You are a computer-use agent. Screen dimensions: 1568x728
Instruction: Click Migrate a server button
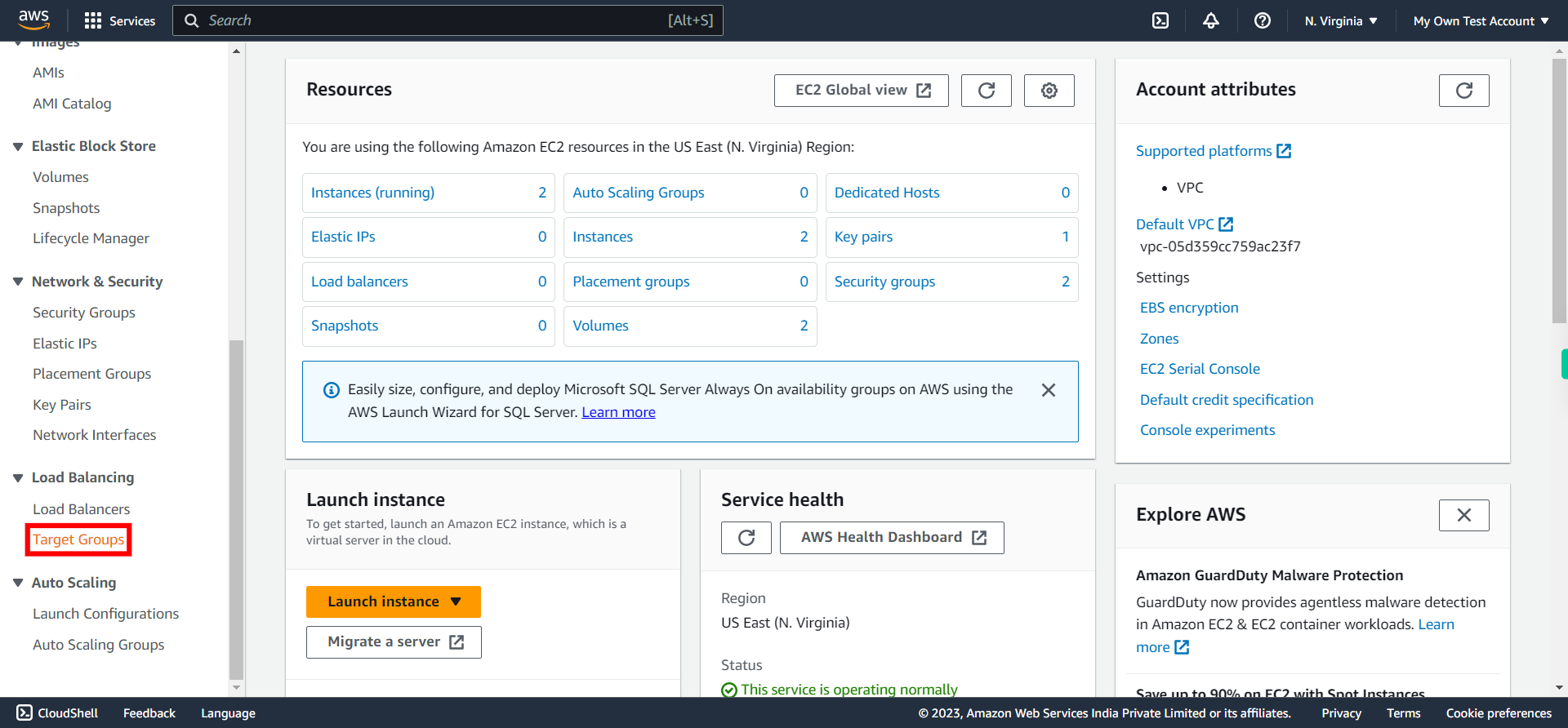394,642
